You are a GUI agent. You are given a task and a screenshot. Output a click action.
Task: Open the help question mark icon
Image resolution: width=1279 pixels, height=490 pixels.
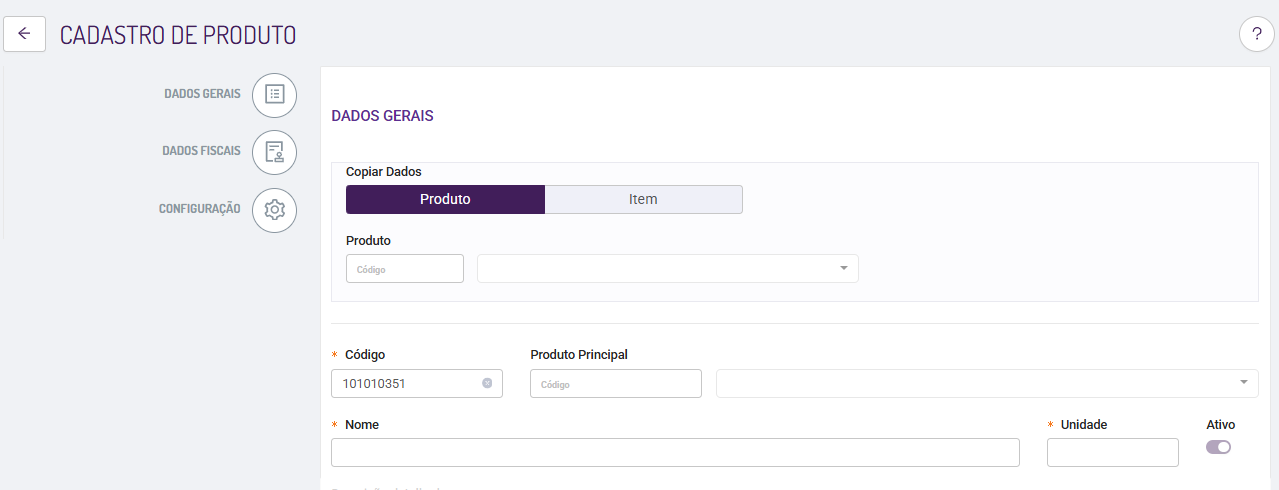pyautogui.click(x=1257, y=33)
